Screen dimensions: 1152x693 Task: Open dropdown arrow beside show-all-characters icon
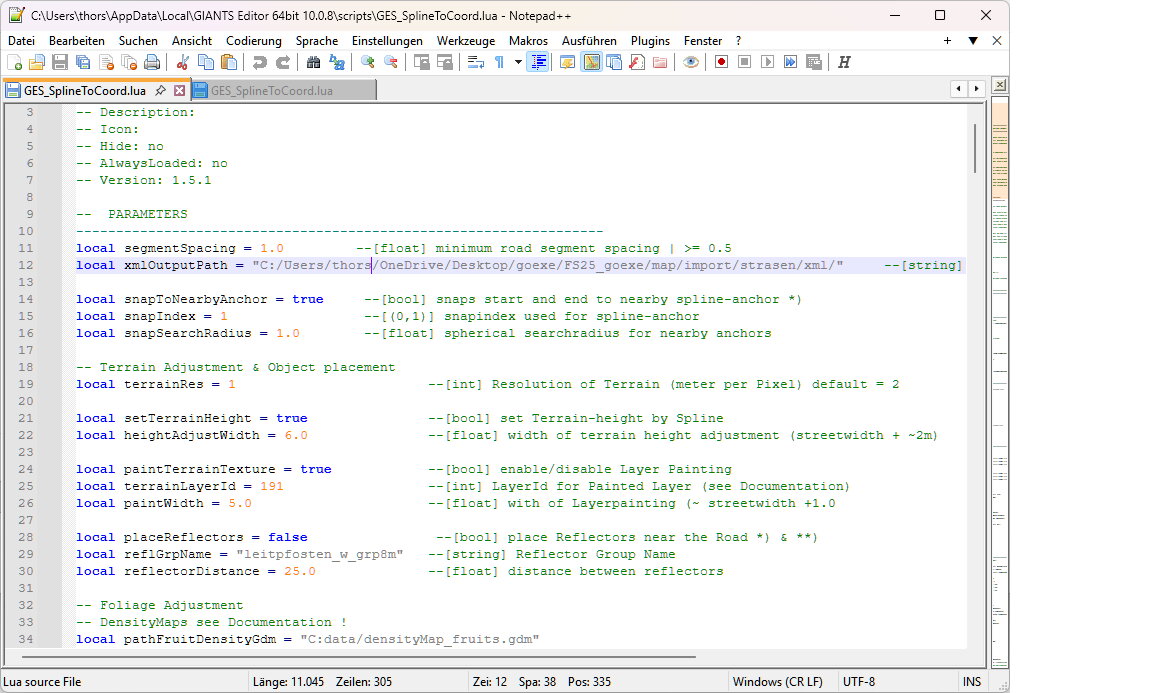(x=518, y=62)
